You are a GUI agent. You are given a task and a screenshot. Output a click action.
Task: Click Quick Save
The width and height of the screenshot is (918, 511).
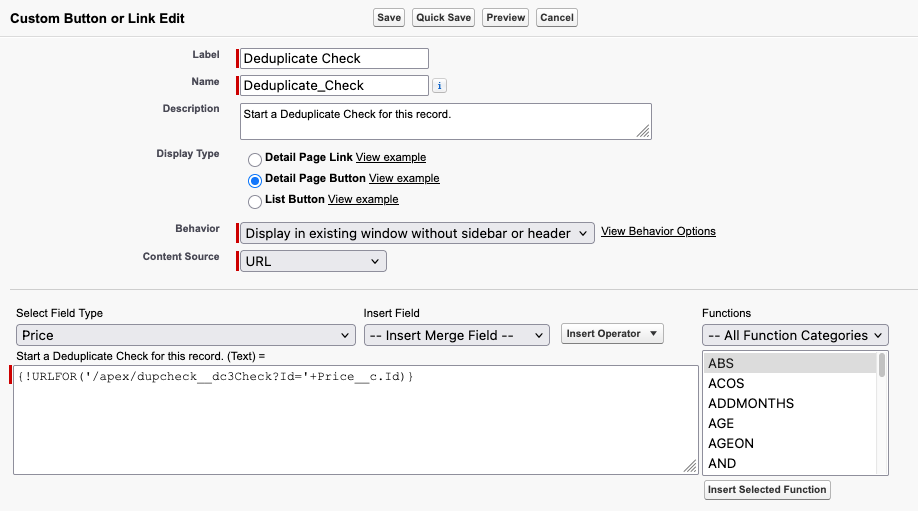443,18
